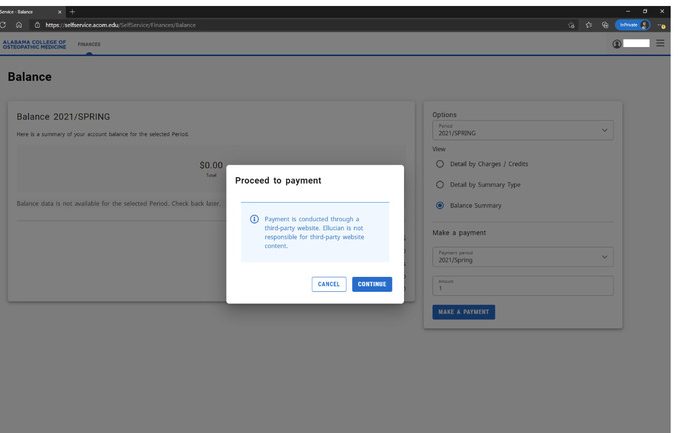Click the favorites star icon
The image size is (700, 433).
(589, 25)
